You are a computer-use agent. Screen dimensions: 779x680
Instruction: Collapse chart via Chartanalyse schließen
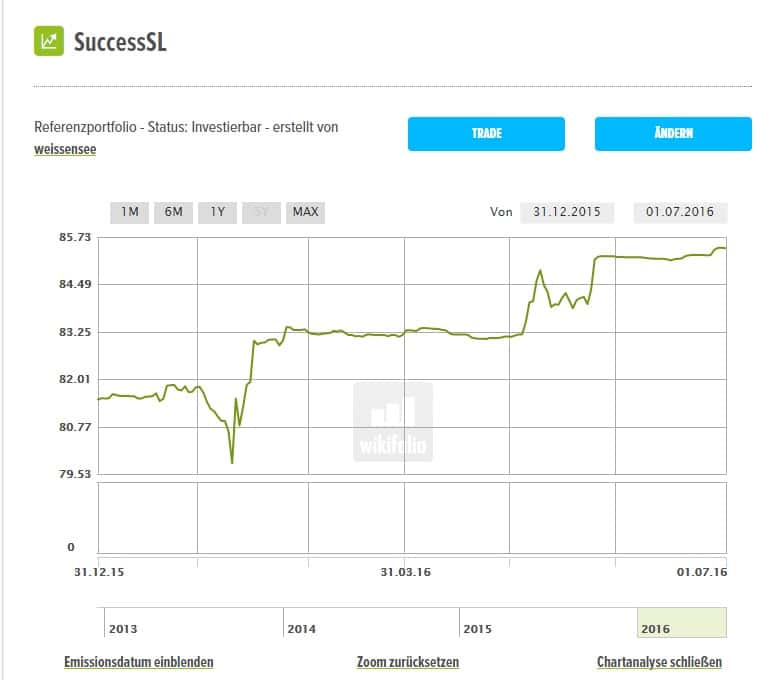(x=659, y=662)
